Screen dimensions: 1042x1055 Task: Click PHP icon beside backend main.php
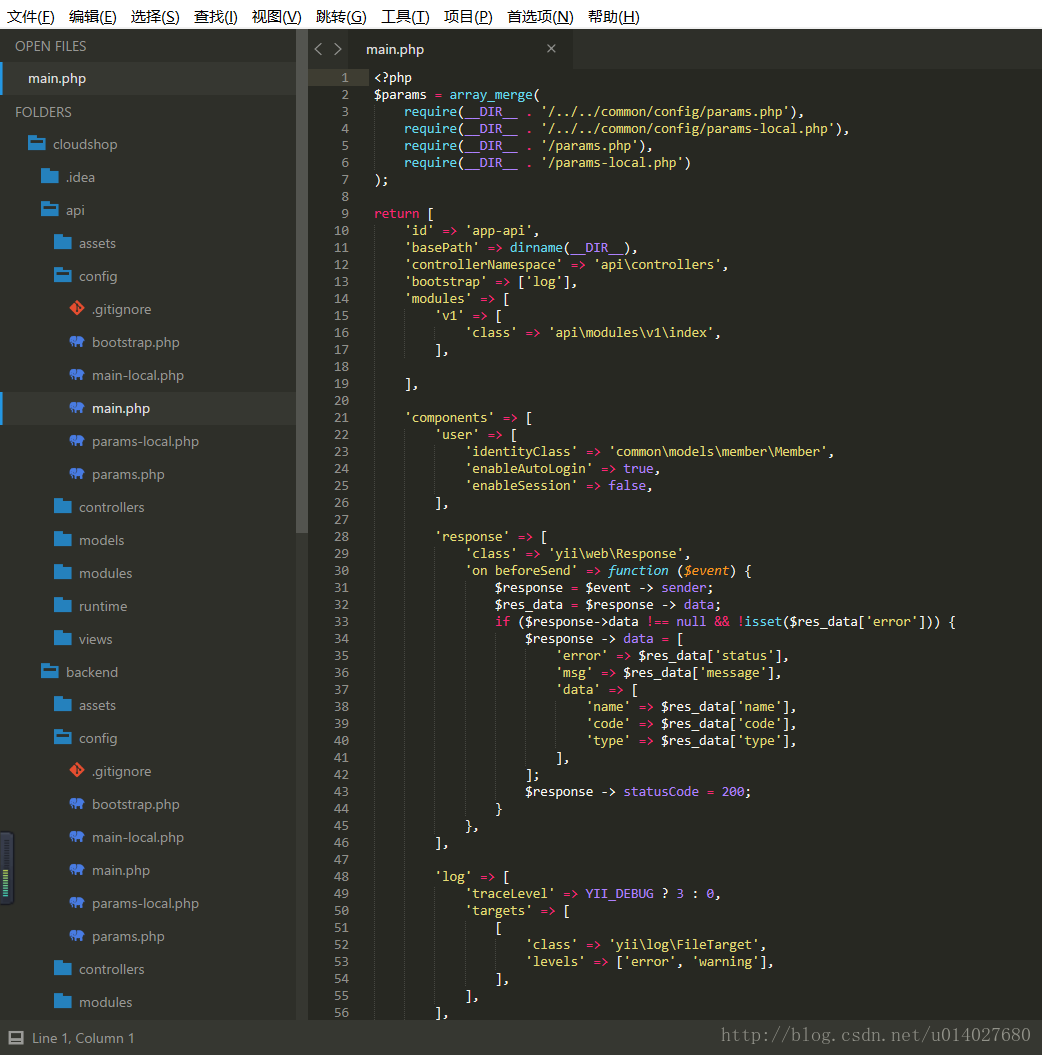(77, 869)
